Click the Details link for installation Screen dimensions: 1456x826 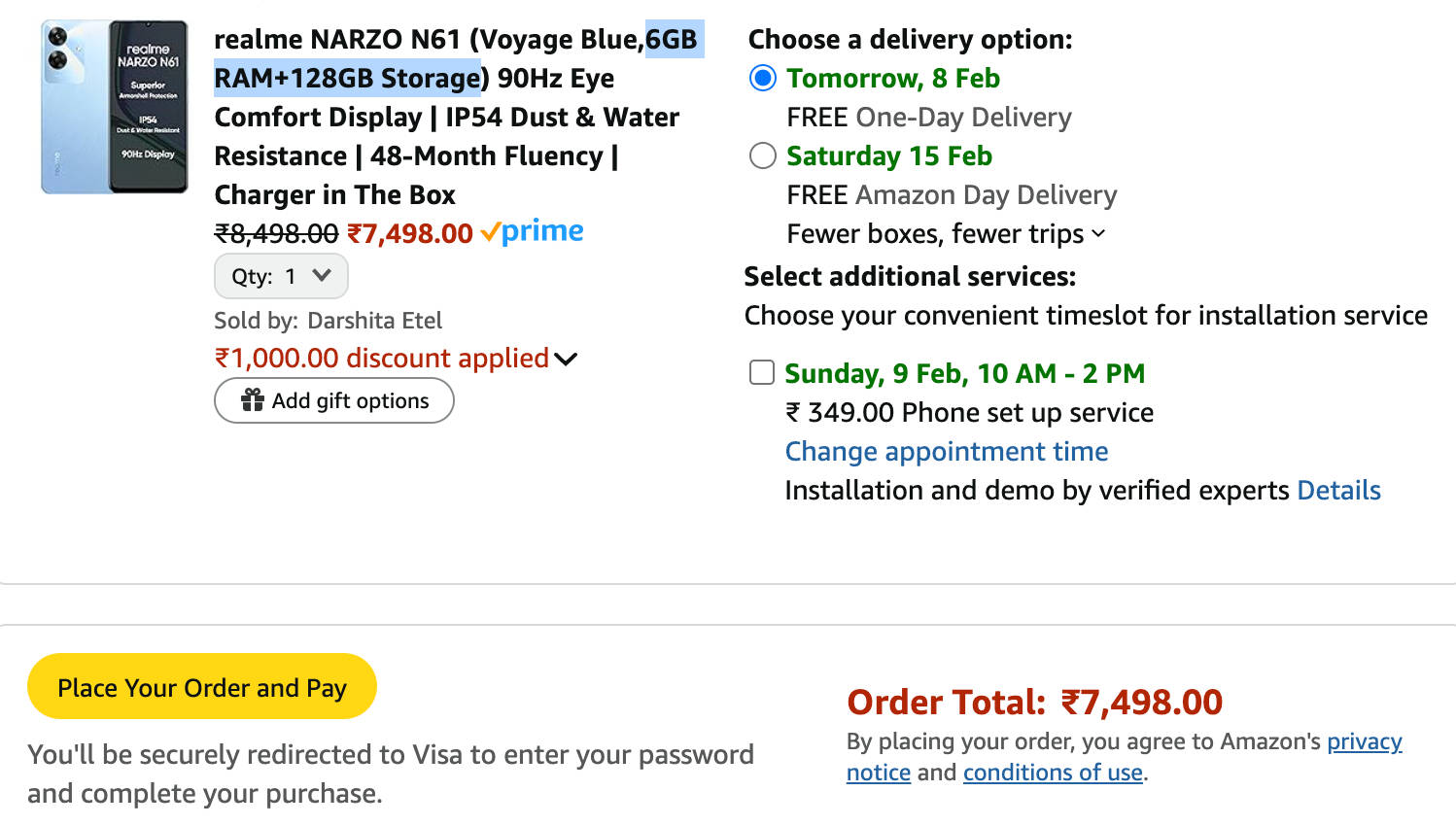click(x=1338, y=490)
